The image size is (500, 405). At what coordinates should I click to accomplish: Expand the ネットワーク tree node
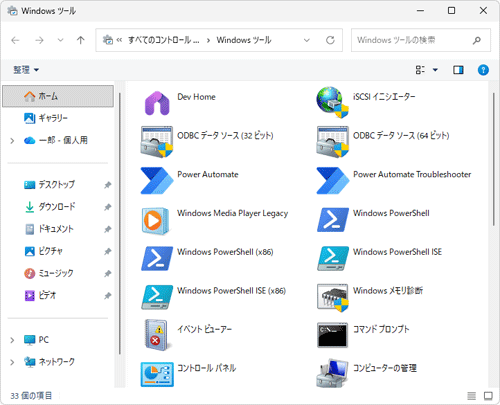tap(12, 362)
